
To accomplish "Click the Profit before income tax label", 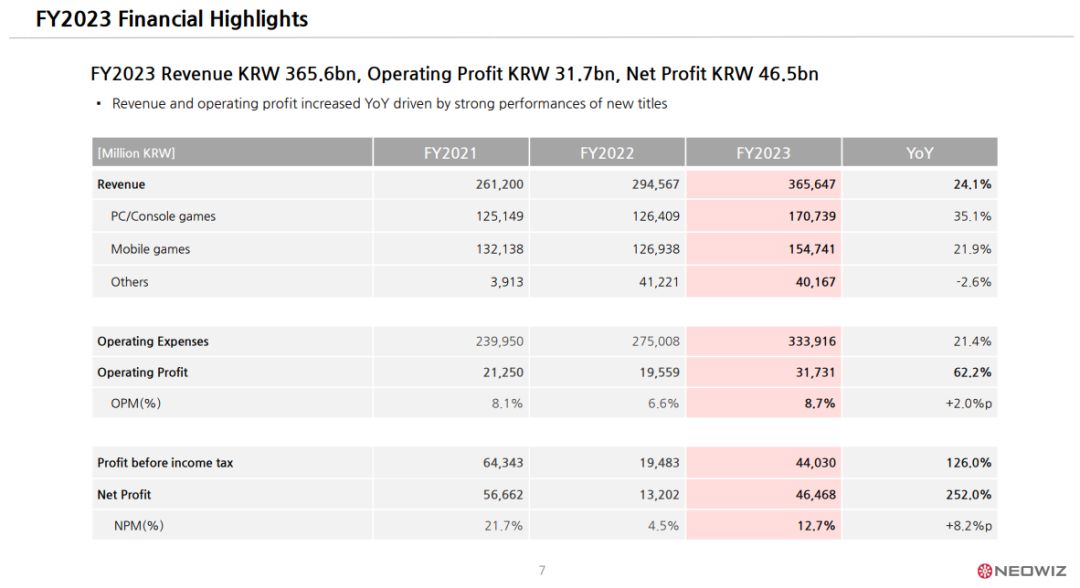I will pos(165,463).
